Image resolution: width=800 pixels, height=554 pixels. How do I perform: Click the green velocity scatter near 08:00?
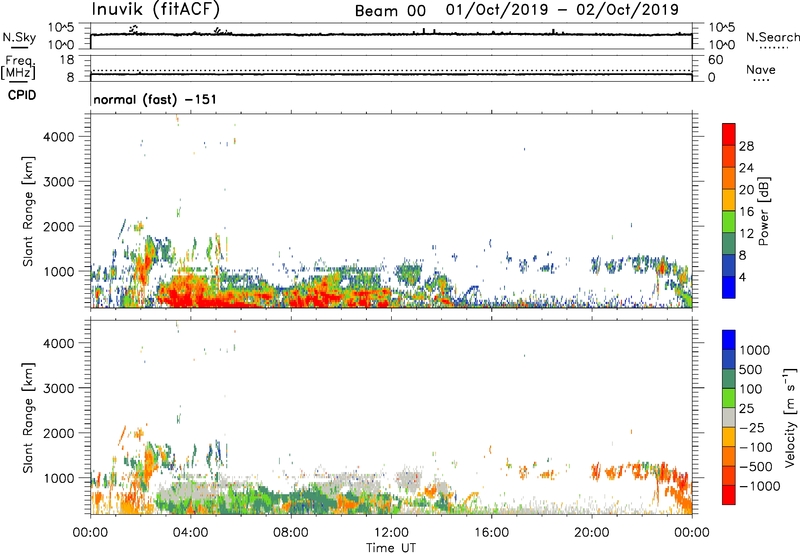click(x=301, y=500)
